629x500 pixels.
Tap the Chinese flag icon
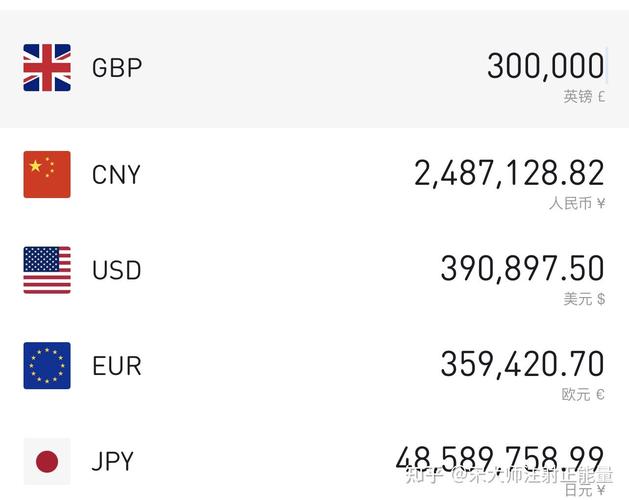[47, 175]
